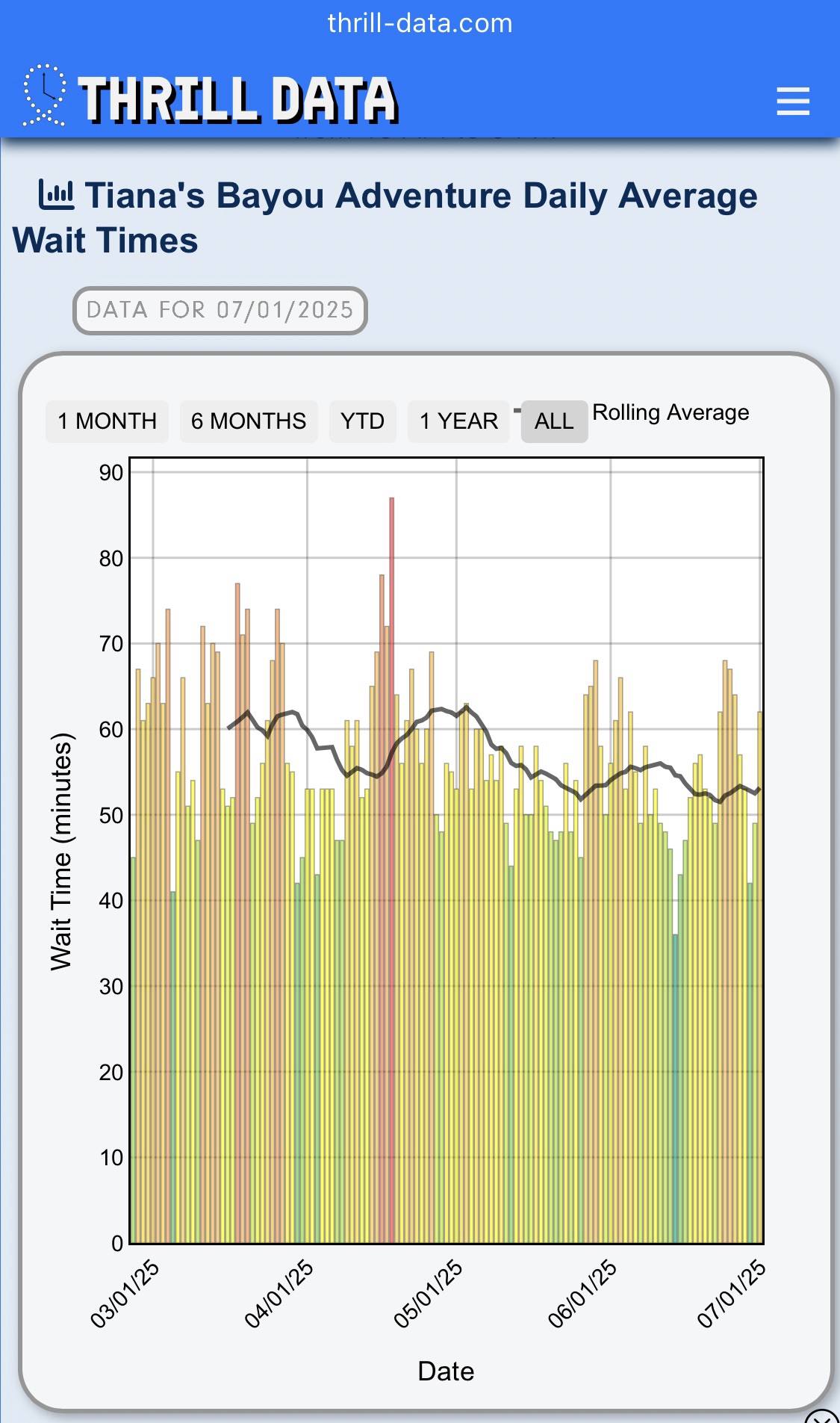Tap the thrill-data.com address bar
Image resolution: width=840 pixels, height=1423 pixels.
pos(420,23)
